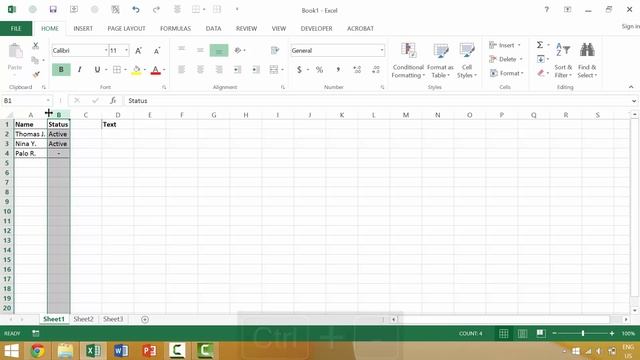
Task: Open the FILE tab
Action: [x=16, y=29]
